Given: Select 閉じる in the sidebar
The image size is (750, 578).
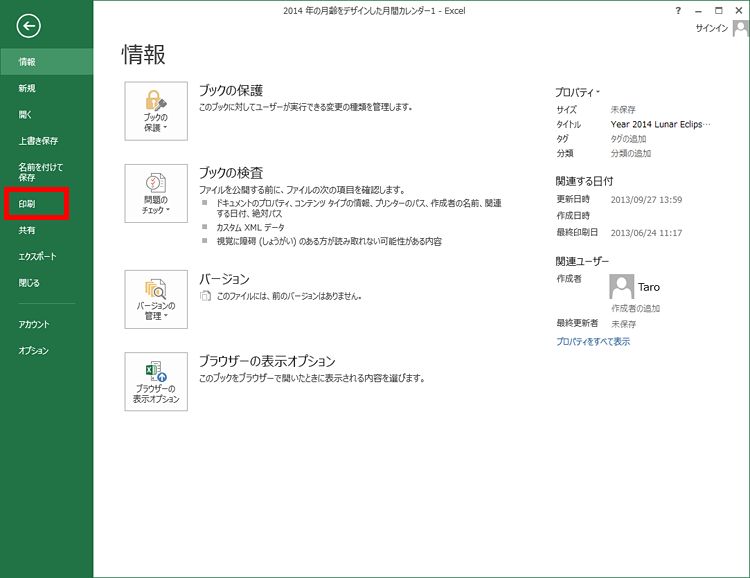Looking at the screenshot, I should [x=46, y=283].
